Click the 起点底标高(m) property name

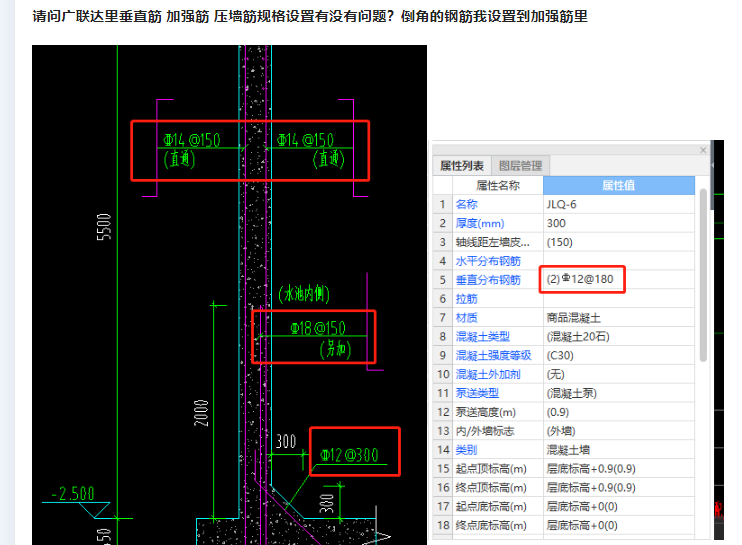(491, 507)
